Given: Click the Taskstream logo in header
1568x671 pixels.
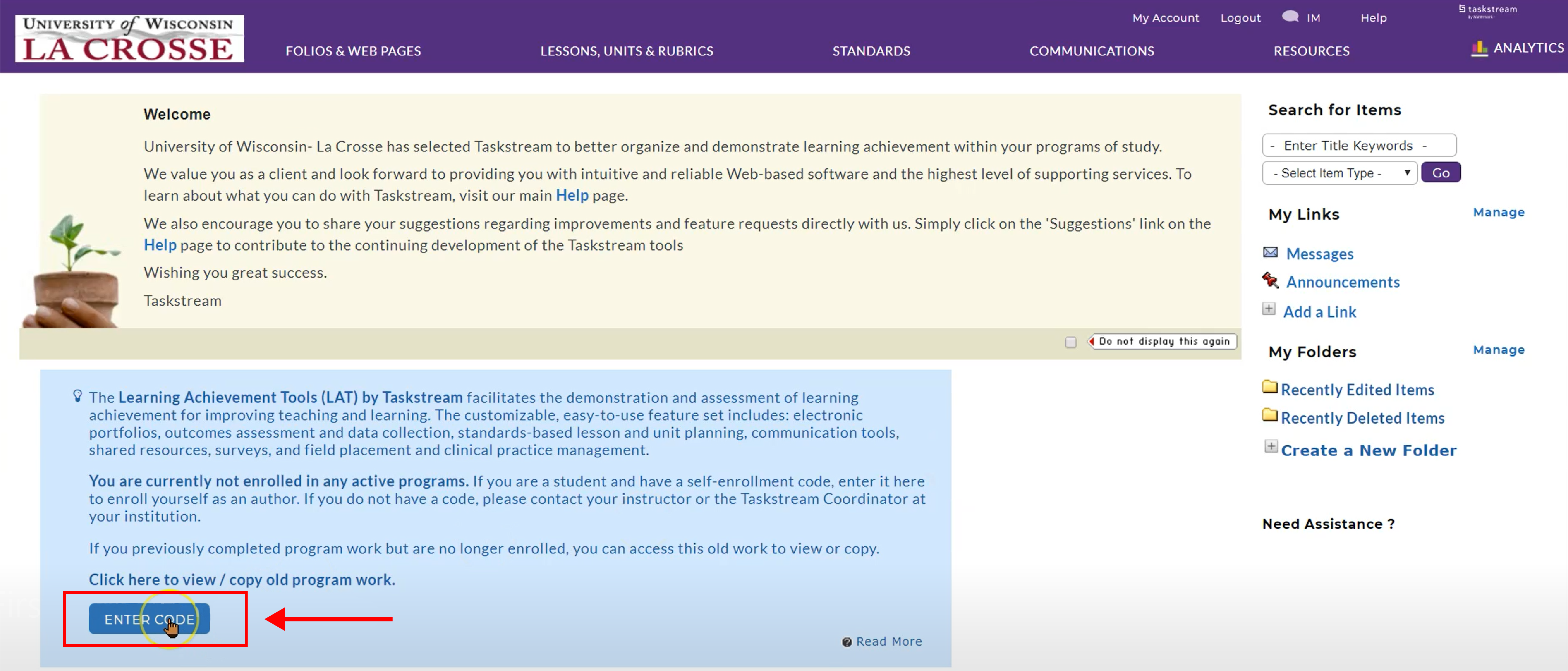Looking at the screenshot, I should tap(1488, 11).
